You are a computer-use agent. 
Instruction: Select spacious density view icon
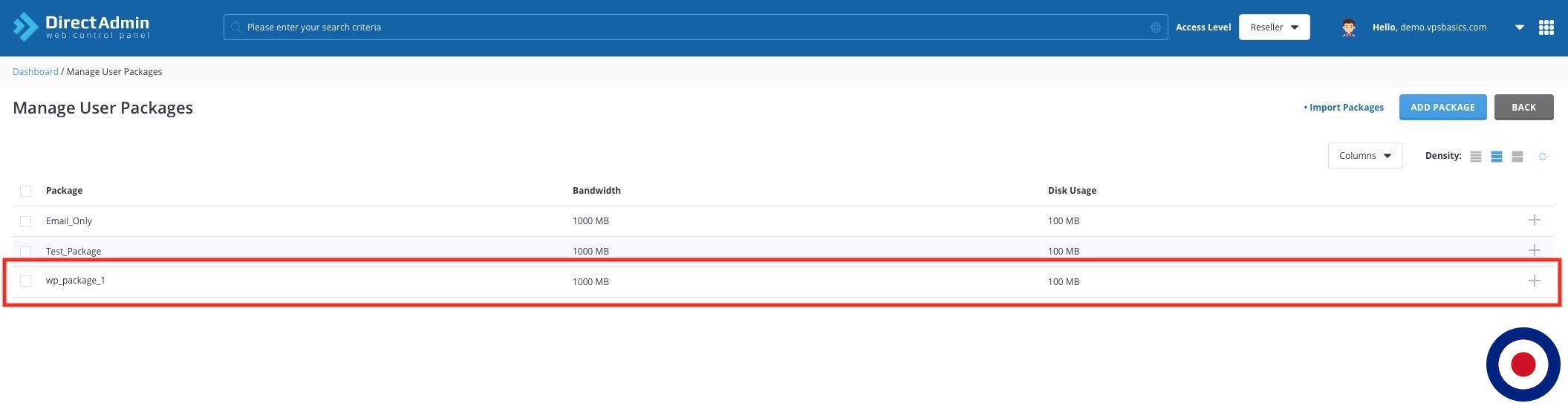(1517, 157)
